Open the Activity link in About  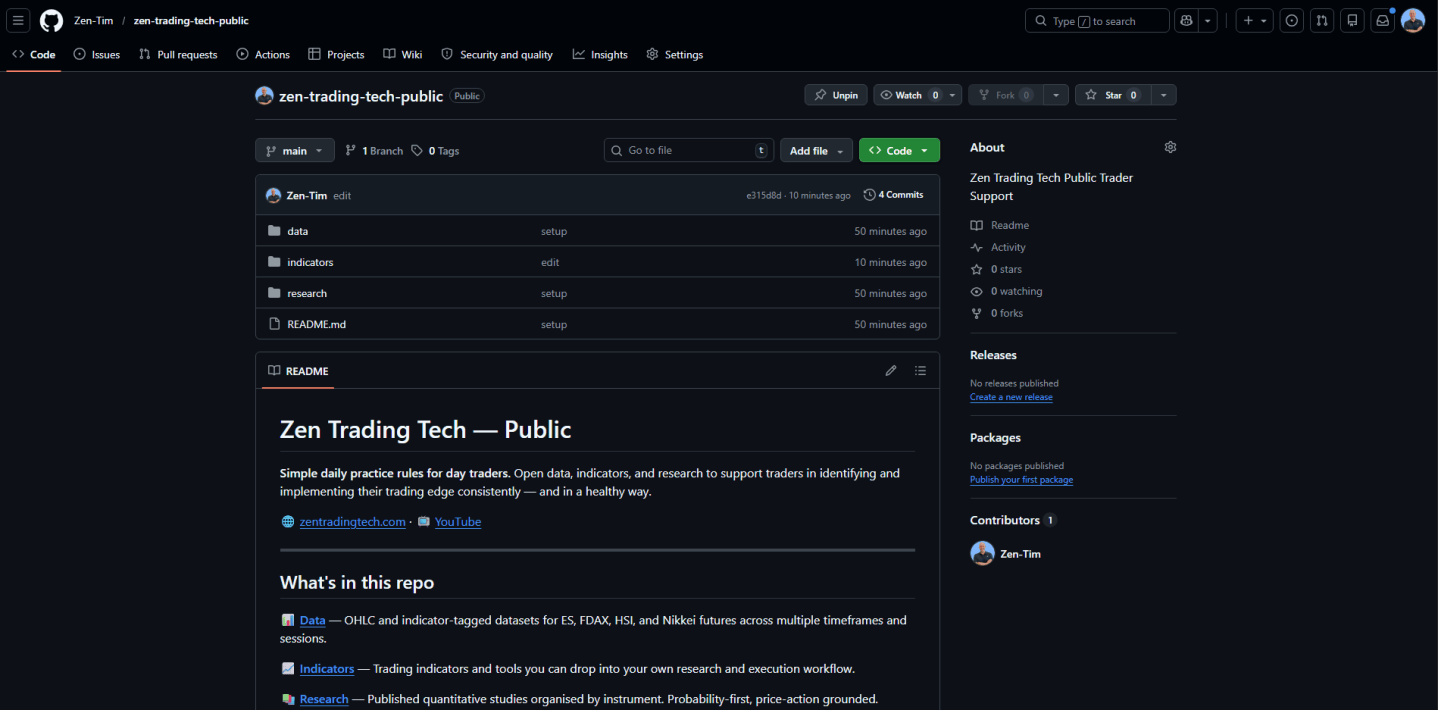pos(998,247)
